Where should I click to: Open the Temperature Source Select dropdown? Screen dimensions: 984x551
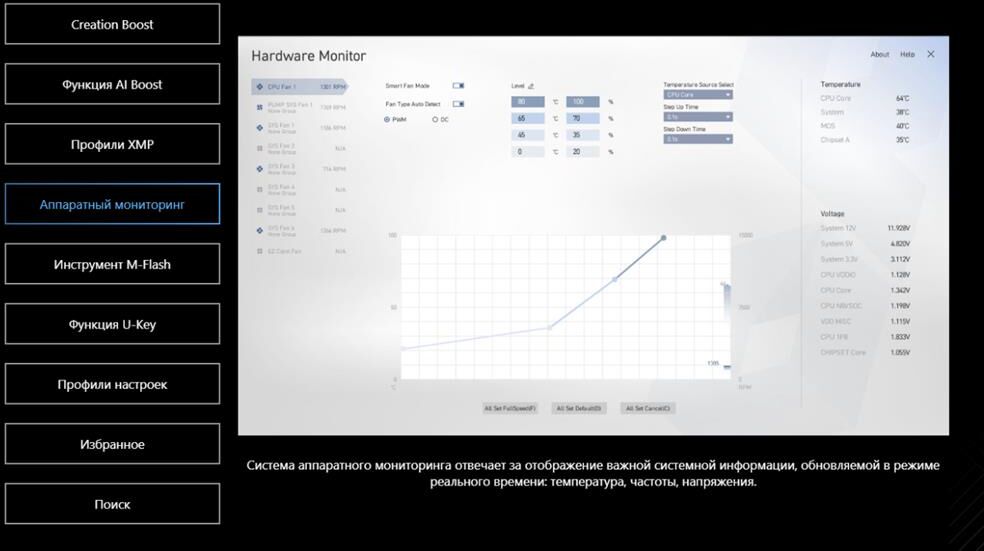pyautogui.click(x=698, y=95)
